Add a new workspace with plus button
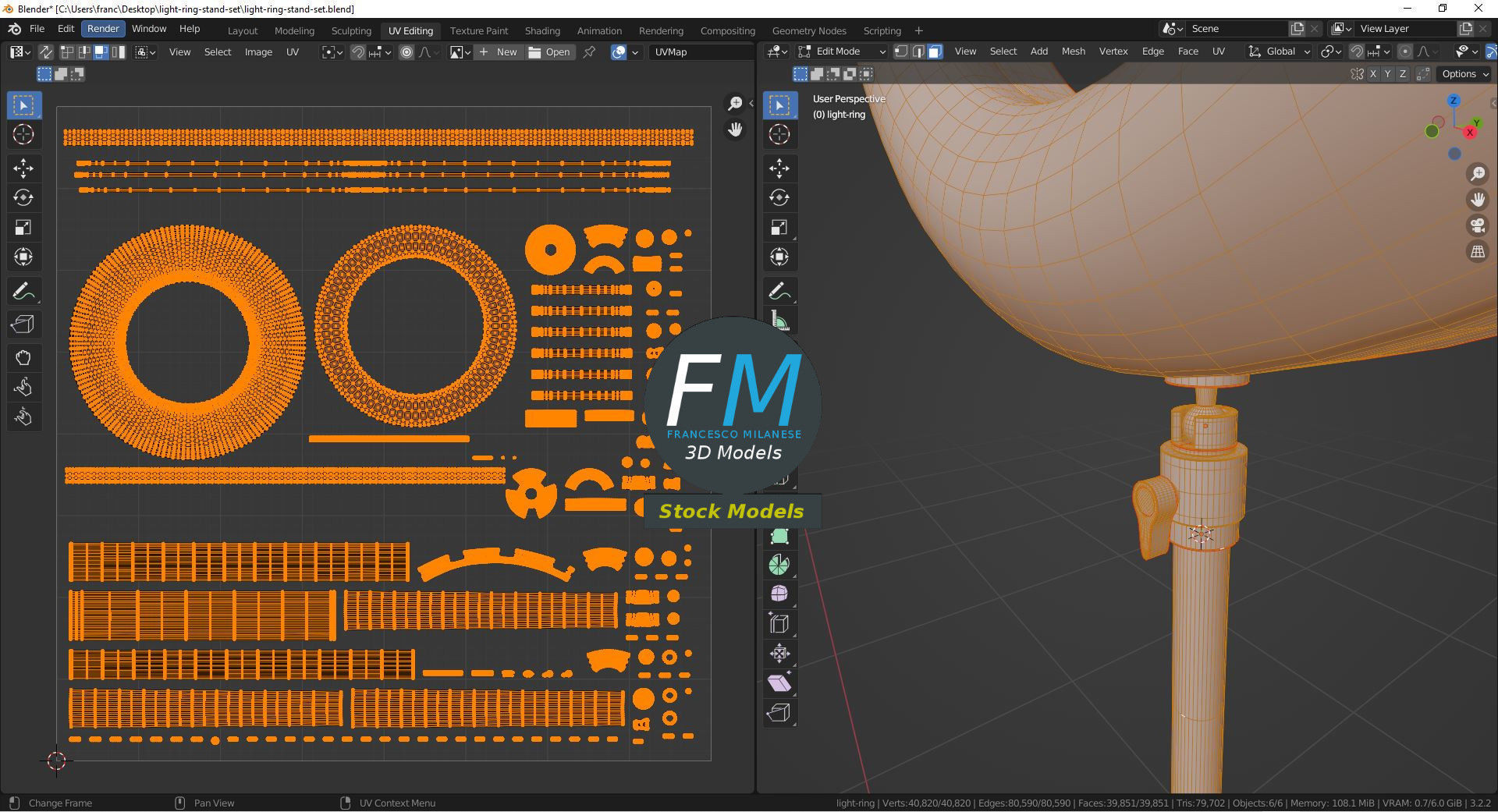The height and width of the screenshot is (812, 1498). click(x=918, y=30)
